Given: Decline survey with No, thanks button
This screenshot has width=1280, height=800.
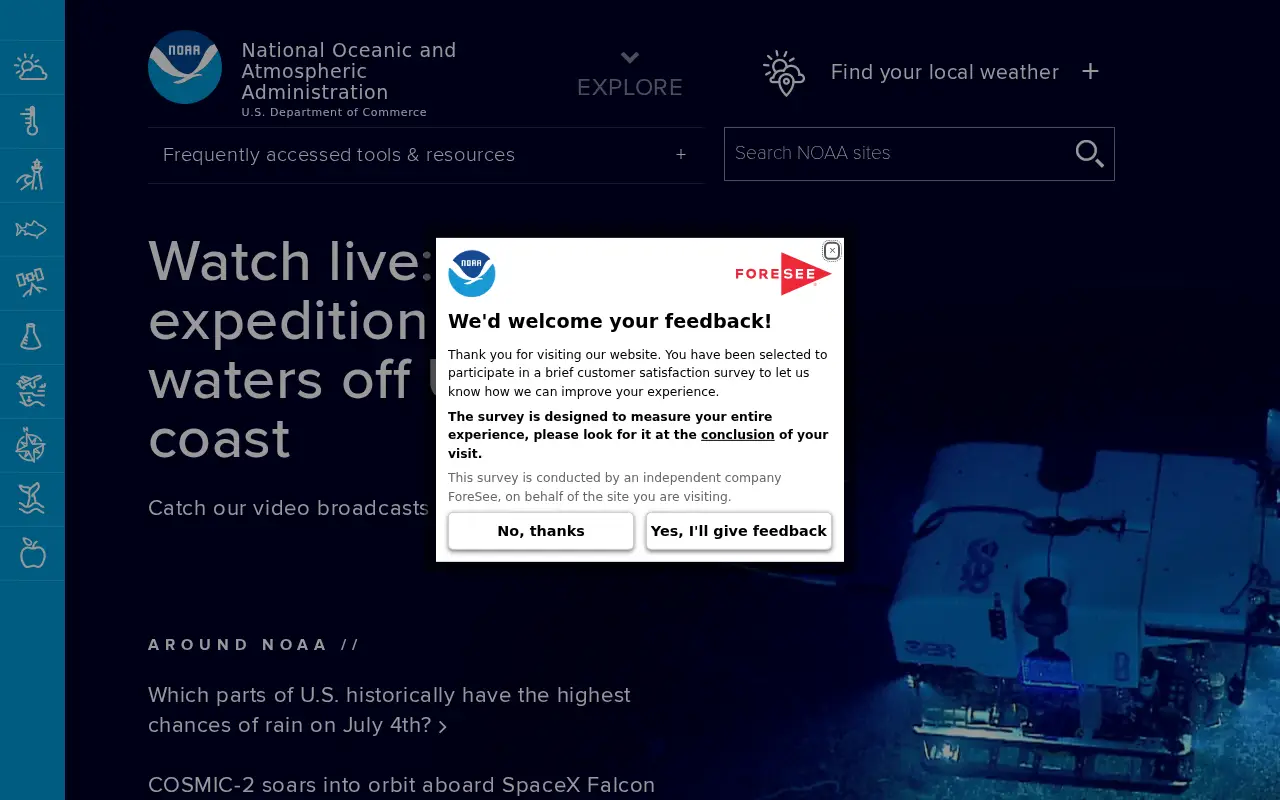Looking at the screenshot, I should (541, 531).
